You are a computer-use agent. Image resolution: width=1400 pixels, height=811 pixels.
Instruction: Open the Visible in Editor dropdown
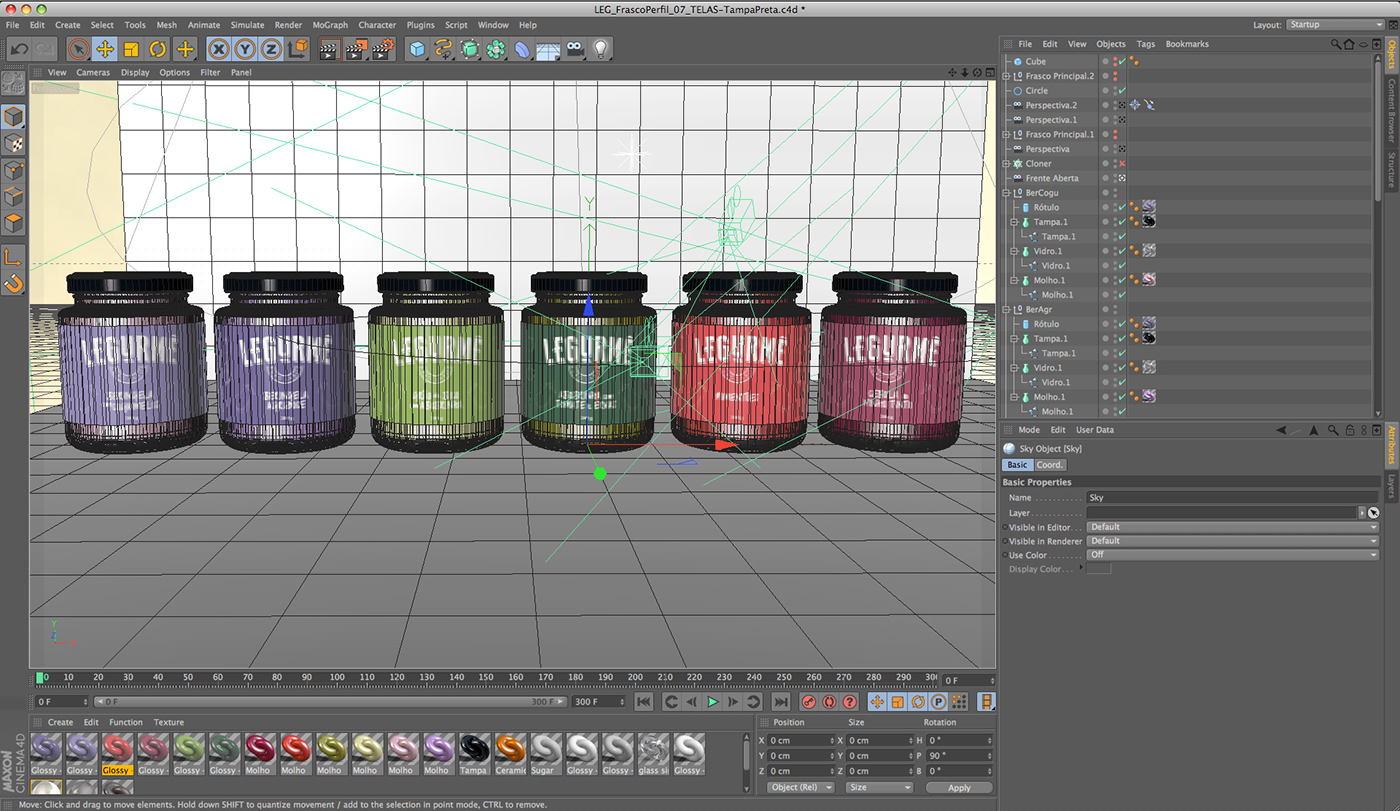tap(1232, 527)
